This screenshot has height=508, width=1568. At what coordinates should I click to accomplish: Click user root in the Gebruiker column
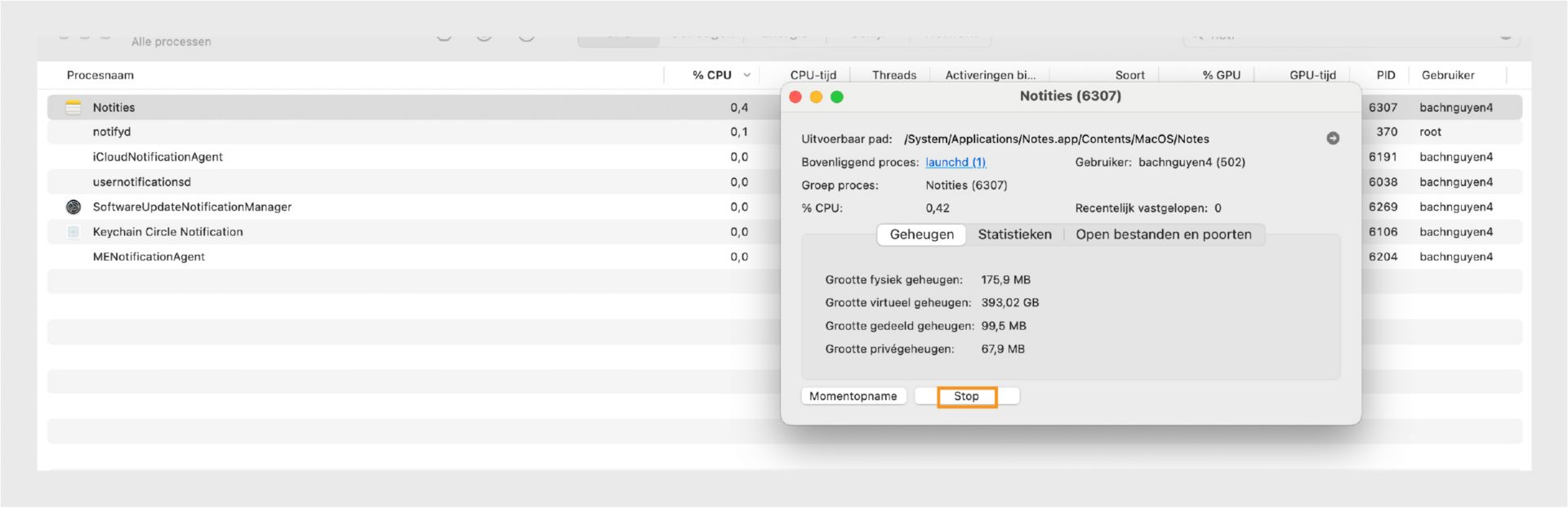click(1431, 131)
